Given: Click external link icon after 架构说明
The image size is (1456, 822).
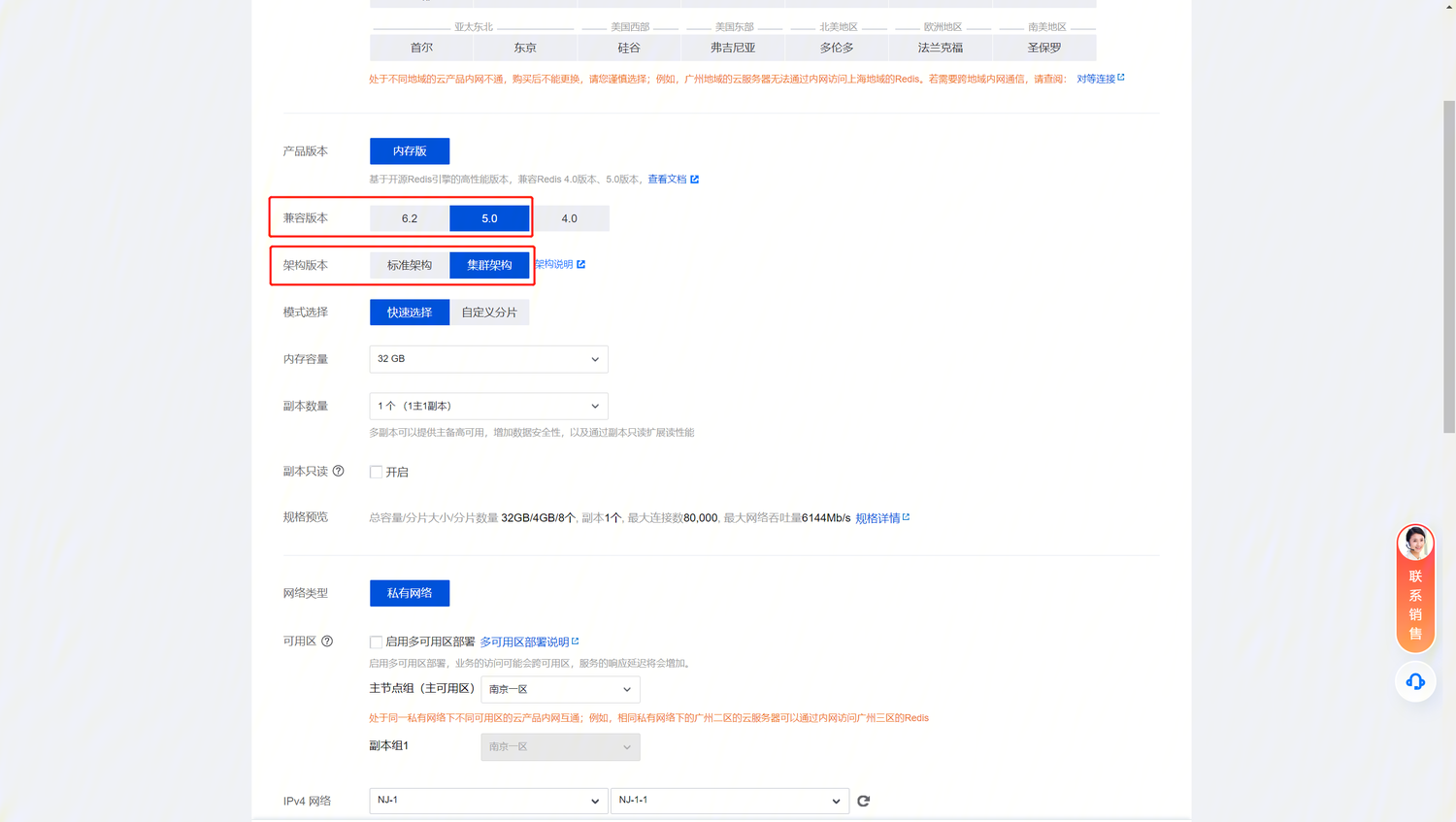Looking at the screenshot, I should (581, 264).
